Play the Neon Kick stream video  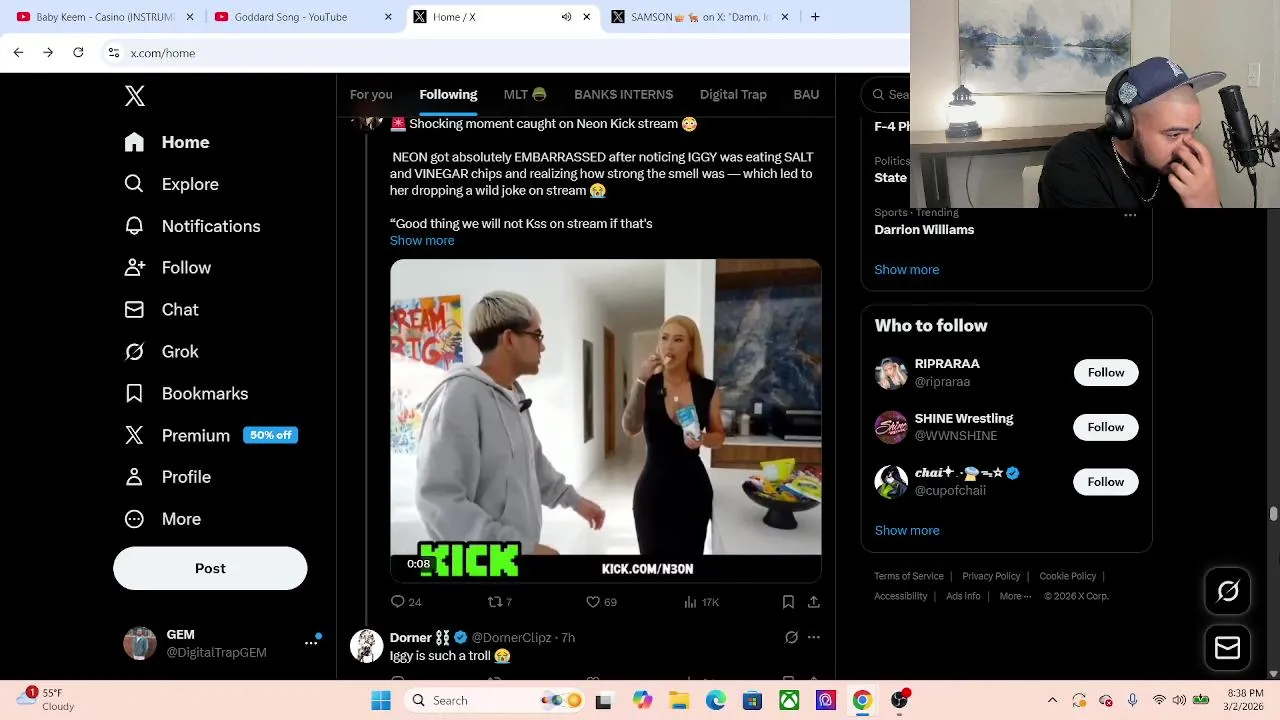click(605, 420)
